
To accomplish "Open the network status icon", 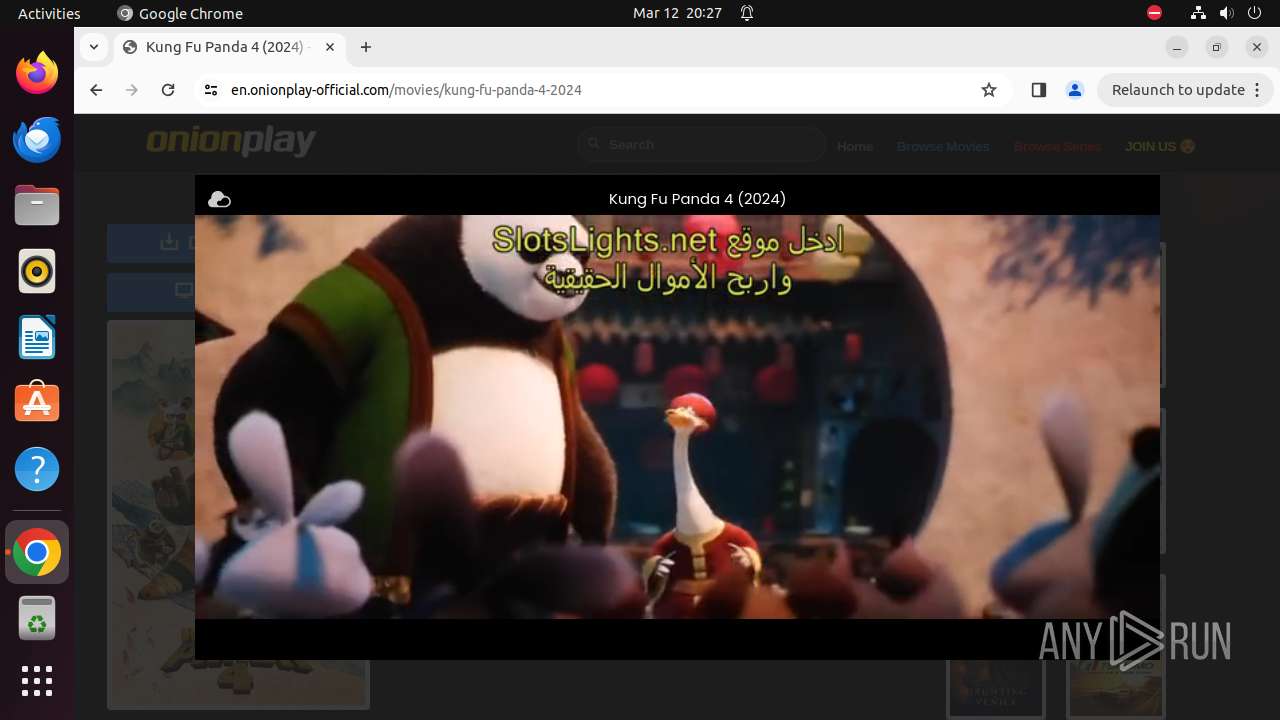I will point(1198,14).
